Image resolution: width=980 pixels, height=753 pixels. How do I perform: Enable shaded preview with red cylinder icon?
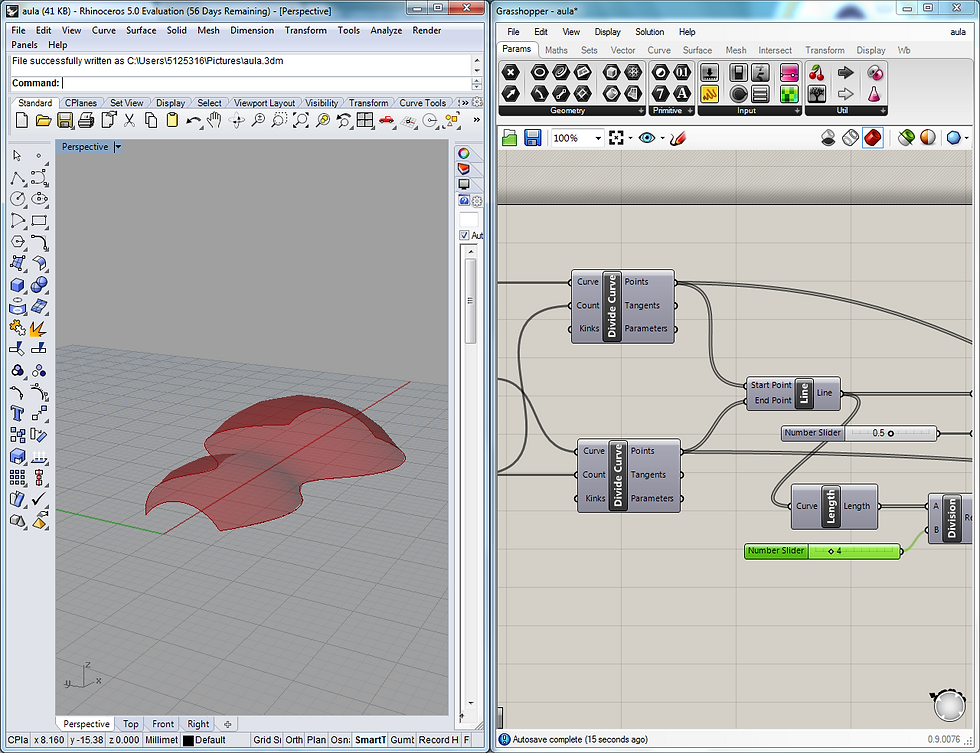point(872,138)
